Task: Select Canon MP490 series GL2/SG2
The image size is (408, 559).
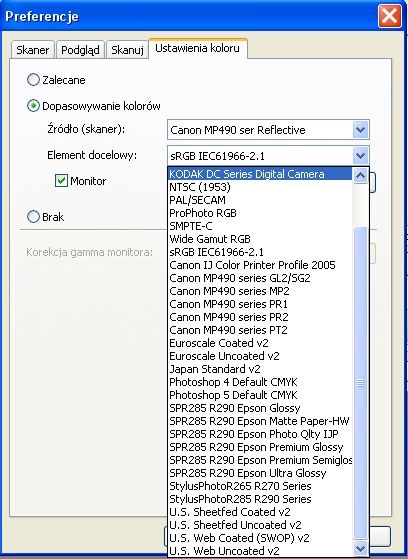Action: pos(260,278)
